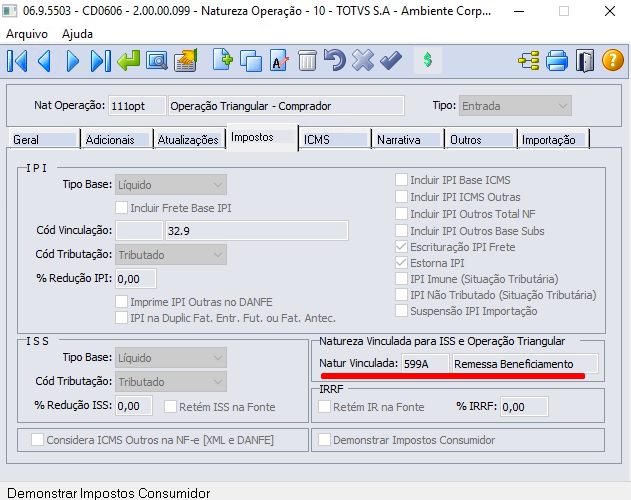Open the Arquivo menu
Image resolution: width=631 pixels, height=500 pixels.
[x=27, y=34]
